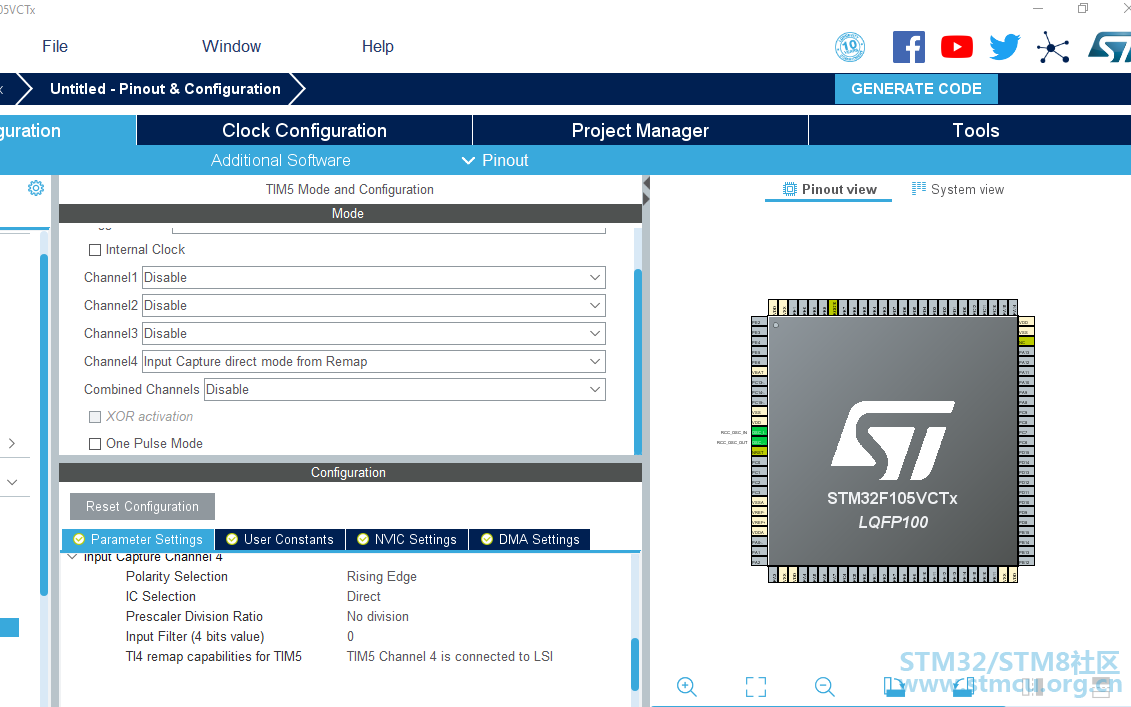The image size is (1131, 707).
Task: Click the STM32F105VCTx chip graphic
Action: pyautogui.click(x=892, y=441)
